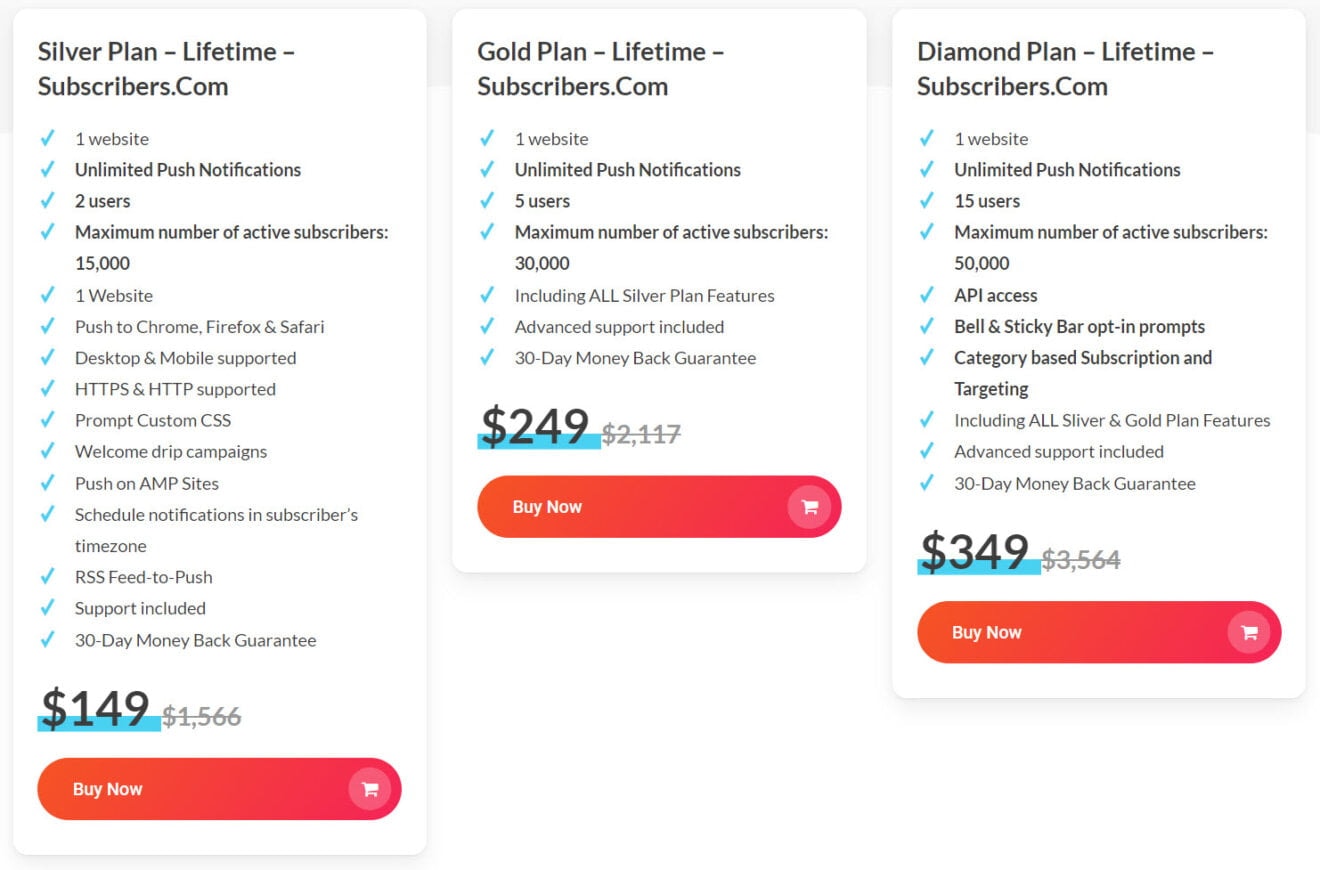Select the $249 highlighted price
The width and height of the screenshot is (1320, 870).
tap(536, 427)
